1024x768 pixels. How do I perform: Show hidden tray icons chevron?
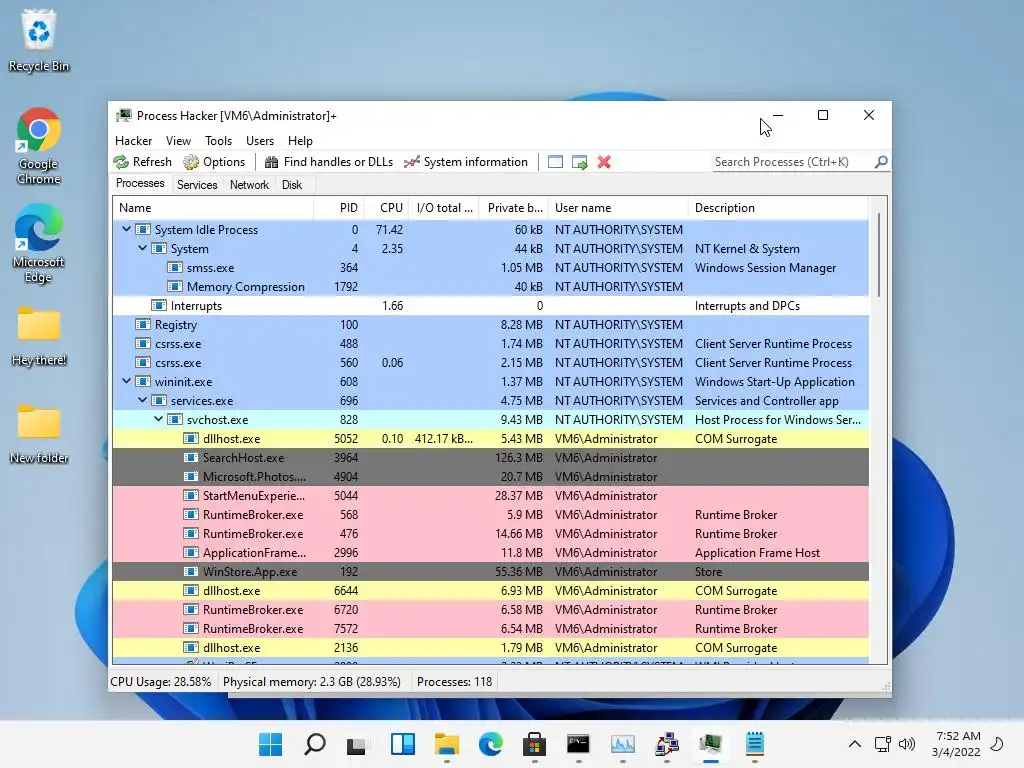coord(854,744)
